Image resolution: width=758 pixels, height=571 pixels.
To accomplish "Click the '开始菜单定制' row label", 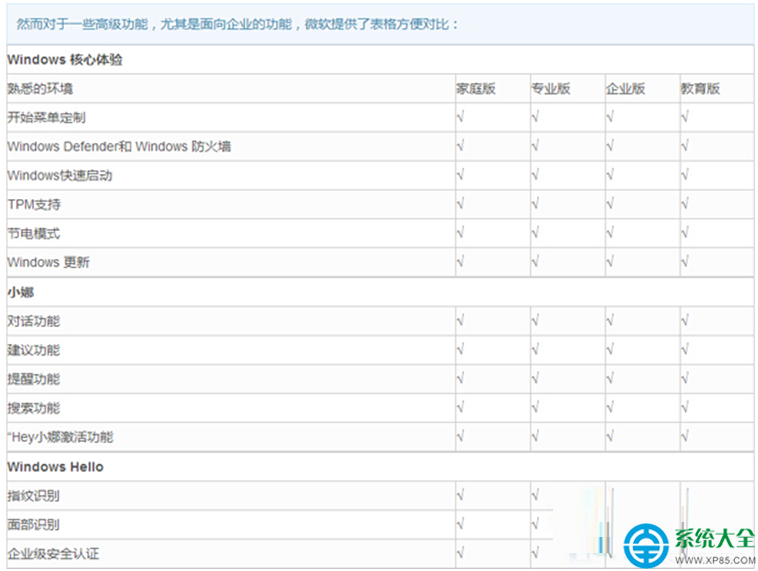I will point(46,117).
